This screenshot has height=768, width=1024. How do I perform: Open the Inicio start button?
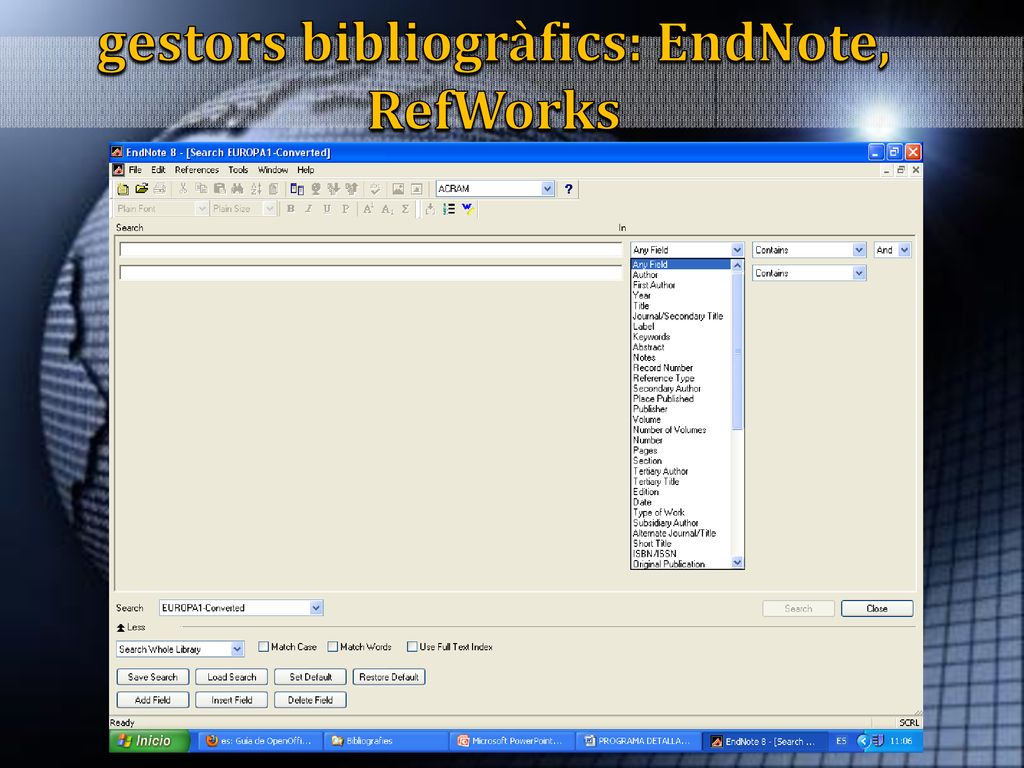pos(150,741)
